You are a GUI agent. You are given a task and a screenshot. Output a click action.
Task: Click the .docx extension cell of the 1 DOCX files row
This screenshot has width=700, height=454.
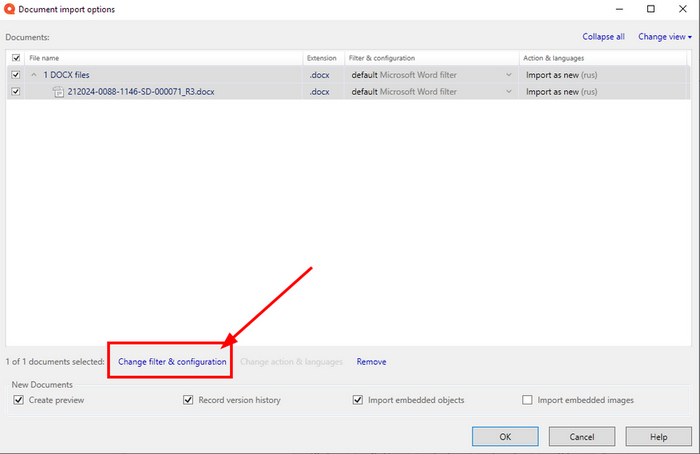[x=320, y=75]
